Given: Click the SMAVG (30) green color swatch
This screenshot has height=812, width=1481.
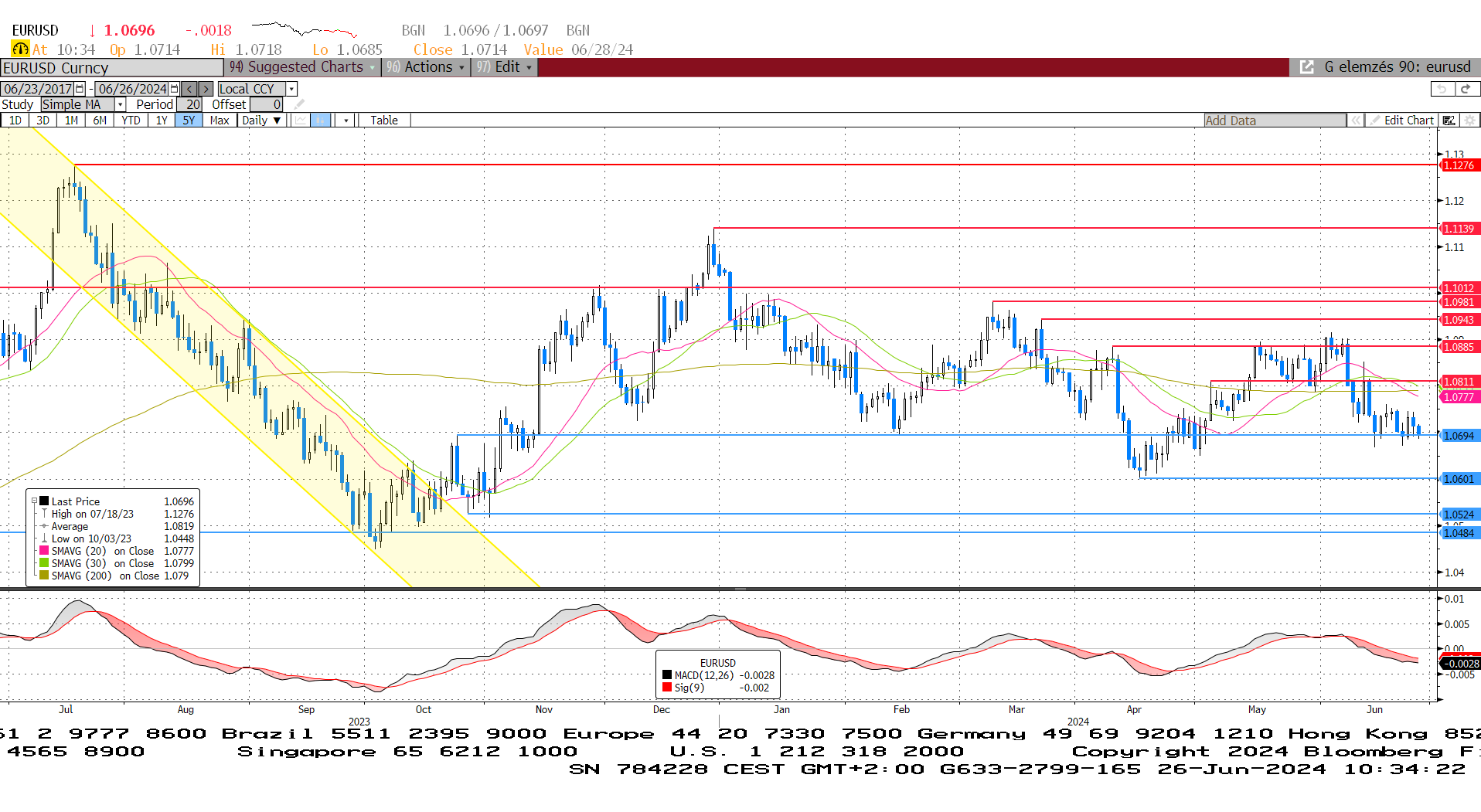Looking at the screenshot, I should coord(44,563).
